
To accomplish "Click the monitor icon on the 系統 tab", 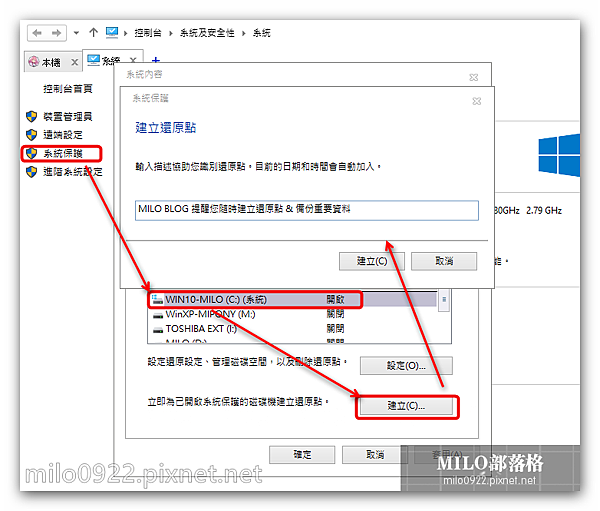I will pyautogui.click(x=93, y=60).
